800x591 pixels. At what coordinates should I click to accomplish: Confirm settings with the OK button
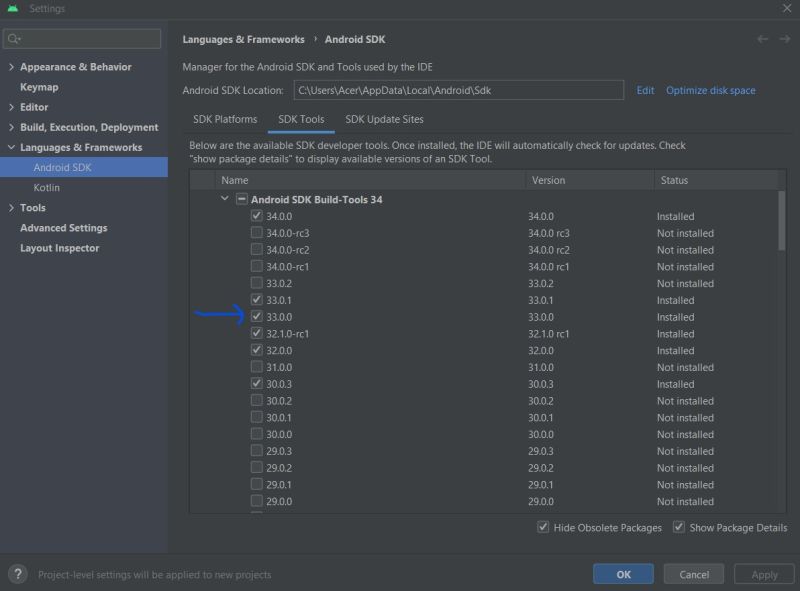pyautogui.click(x=623, y=573)
